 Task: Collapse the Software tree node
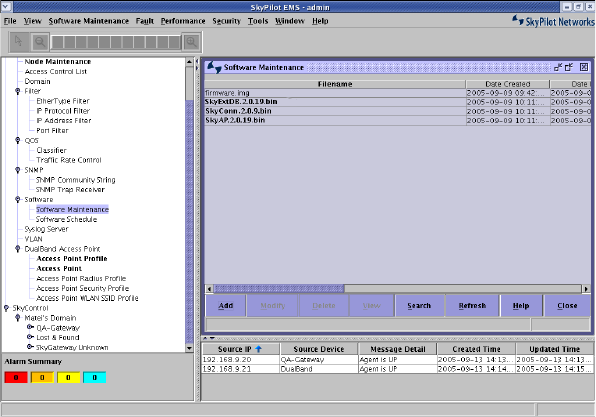point(18,200)
